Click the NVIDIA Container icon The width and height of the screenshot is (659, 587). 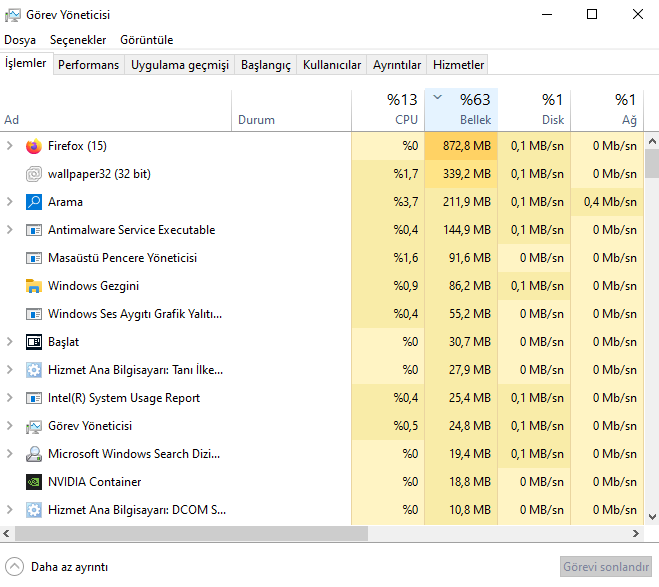(33, 482)
